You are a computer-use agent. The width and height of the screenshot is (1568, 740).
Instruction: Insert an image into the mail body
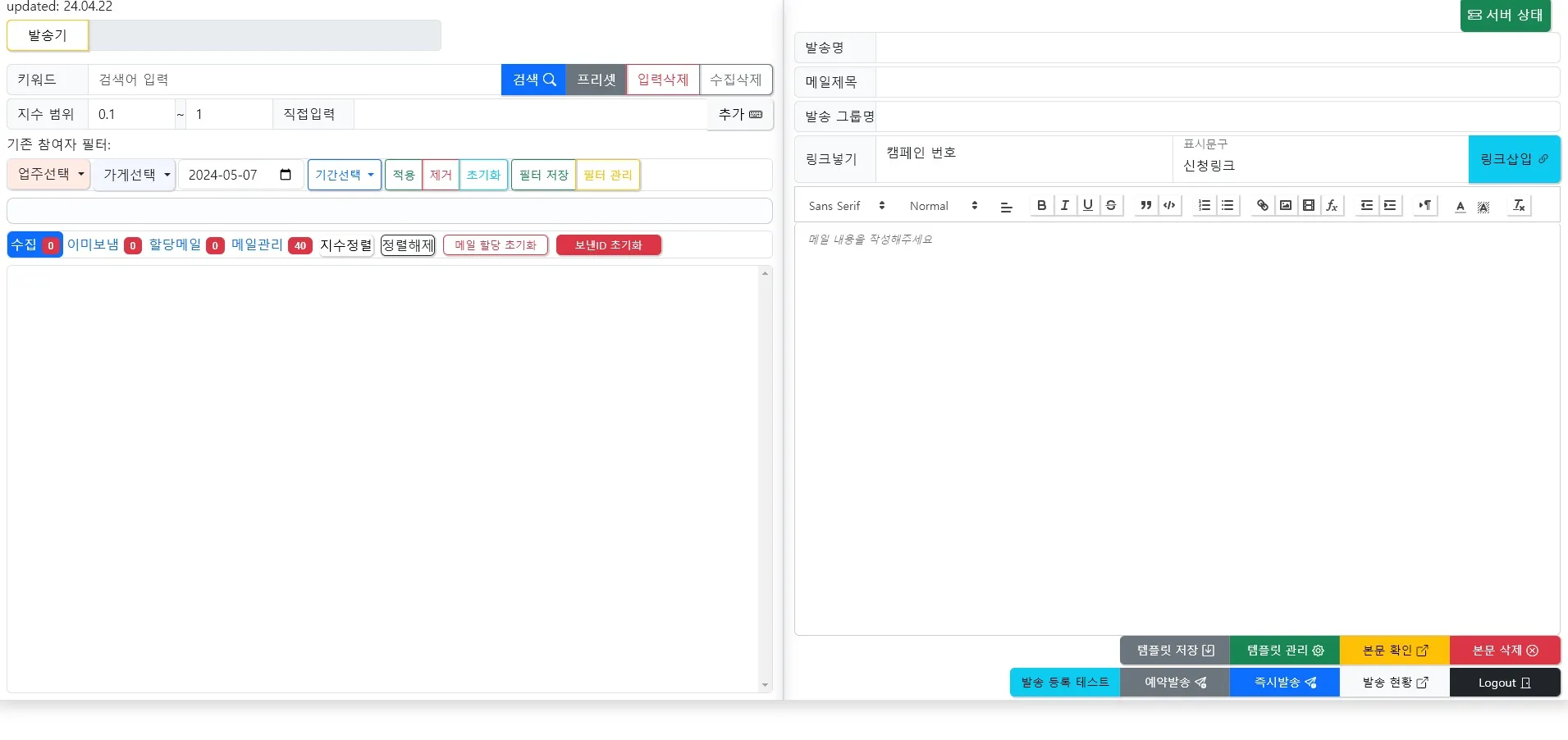(x=1286, y=206)
